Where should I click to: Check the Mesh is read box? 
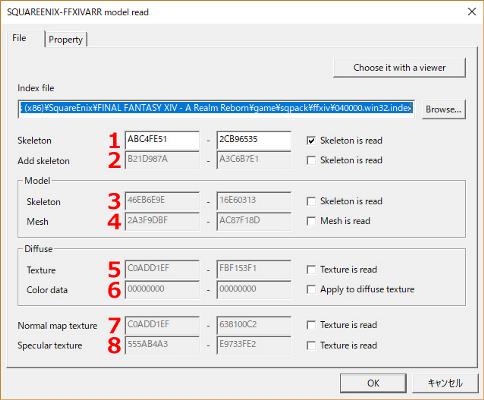point(311,221)
